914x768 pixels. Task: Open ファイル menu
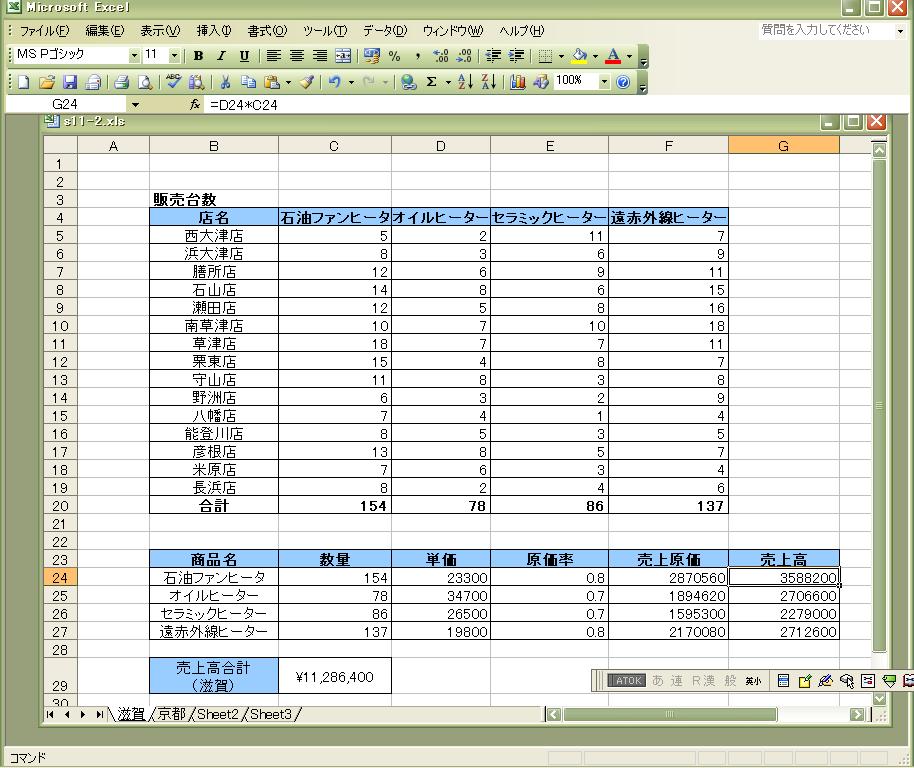pos(44,31)
